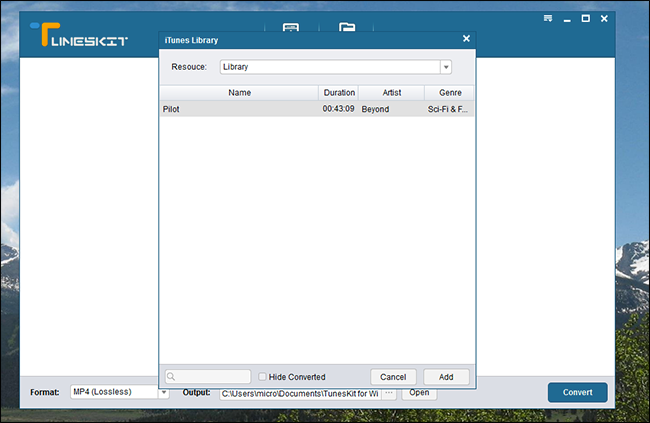The width and height of the screenshot is (650, 423).
Task: Click the browse output path ellipsis button
Action: tap(389, 393)
